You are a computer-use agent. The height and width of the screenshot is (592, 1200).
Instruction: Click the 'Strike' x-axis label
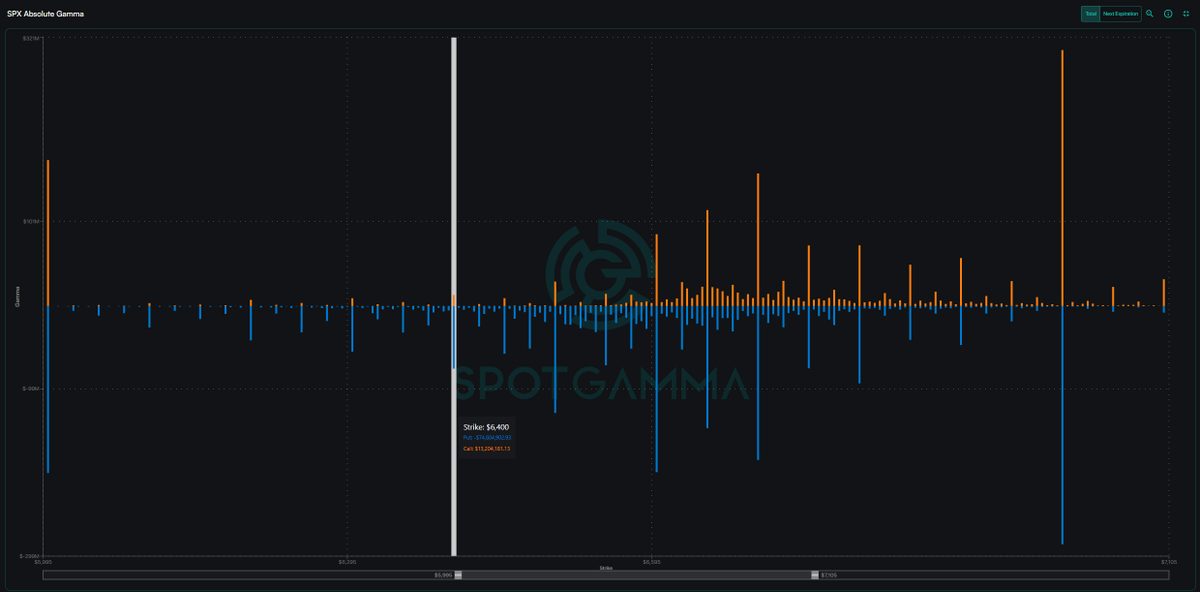(x=606, y=567)
